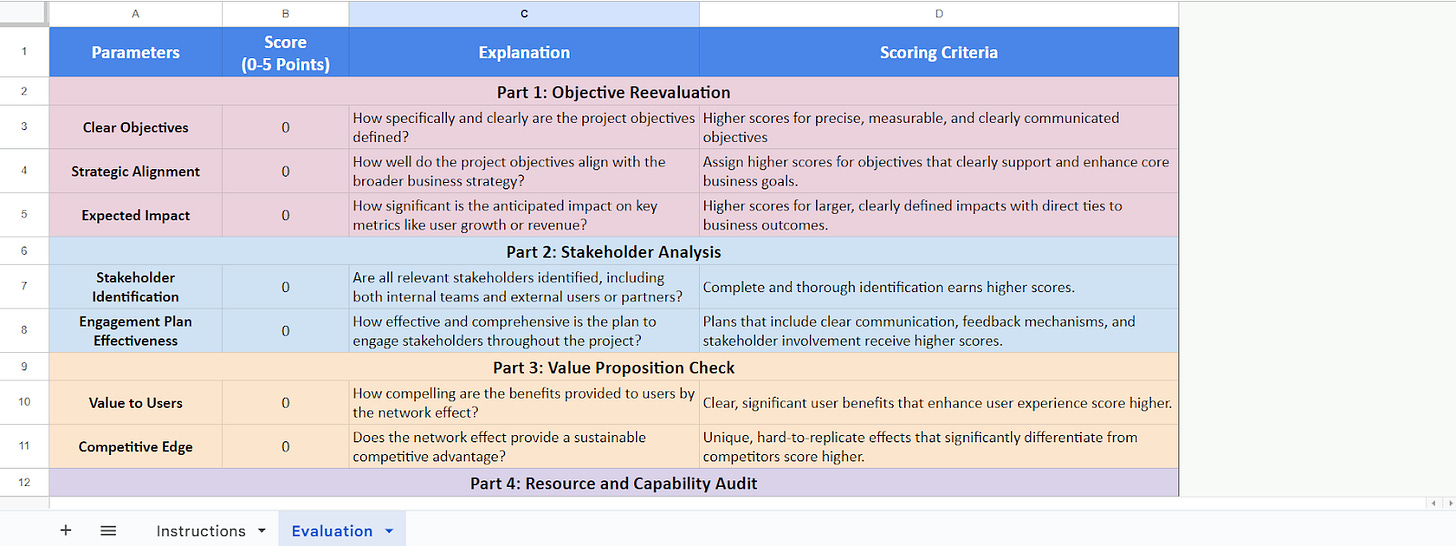The height and width of the screenshot is (546, 1456).
Task: Click explanation about sustainable competitive advantage
Action: pos(524,447)
